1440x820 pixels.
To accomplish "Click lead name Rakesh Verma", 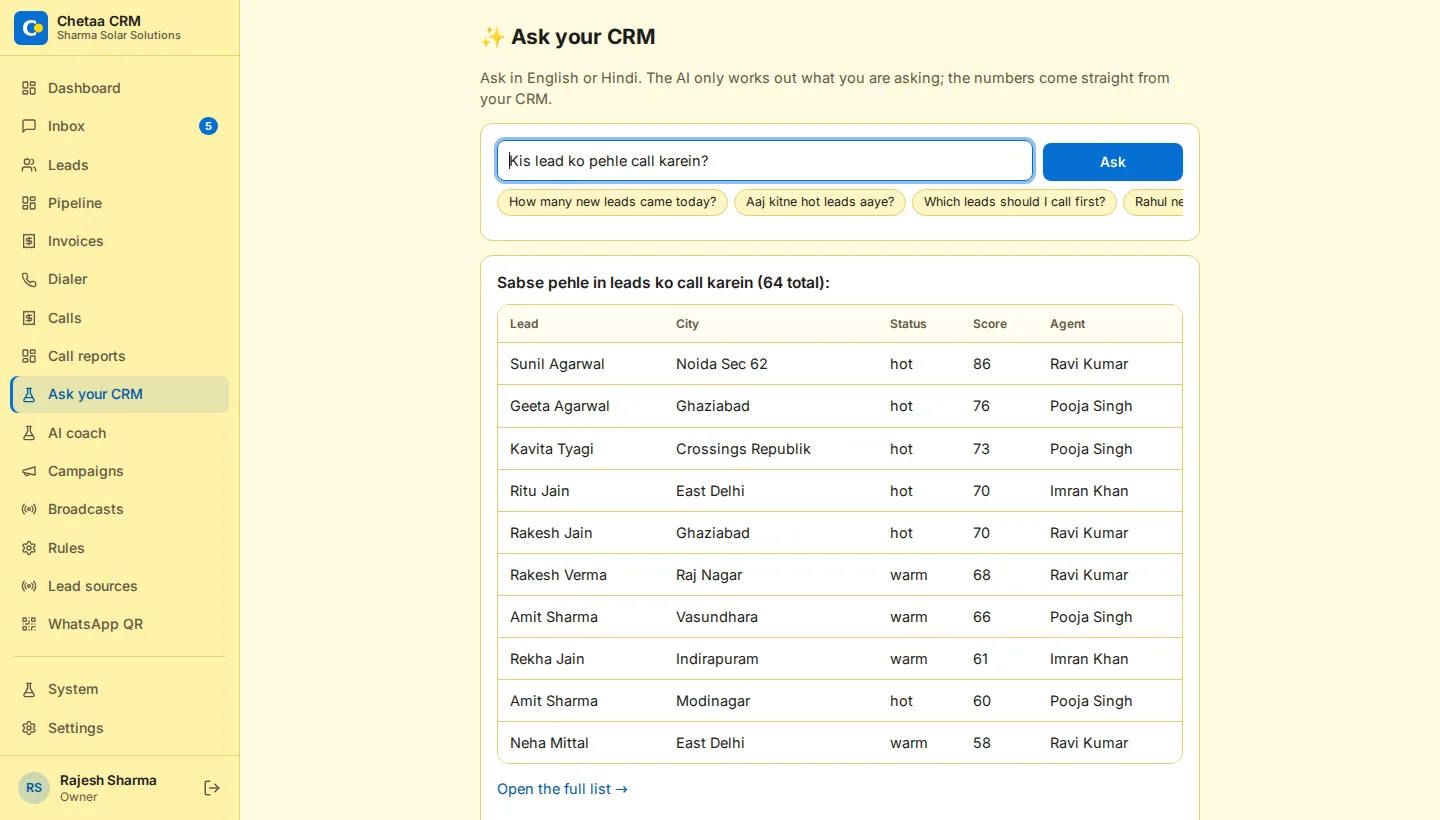I will (x=558, y=575).
